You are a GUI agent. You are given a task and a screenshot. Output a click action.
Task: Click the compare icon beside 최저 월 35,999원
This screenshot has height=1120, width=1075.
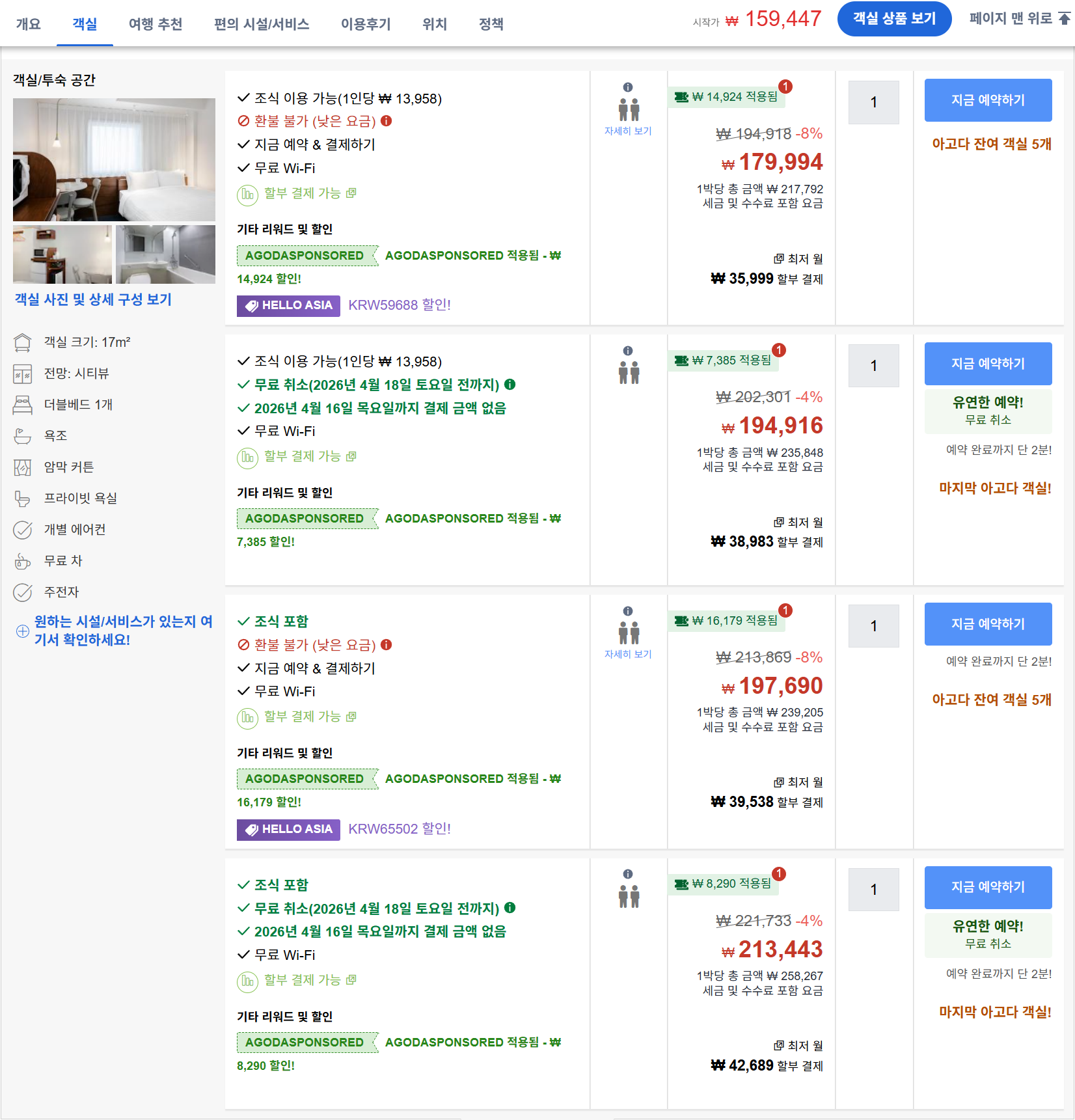pyautogui.click(x=778, y=259)
